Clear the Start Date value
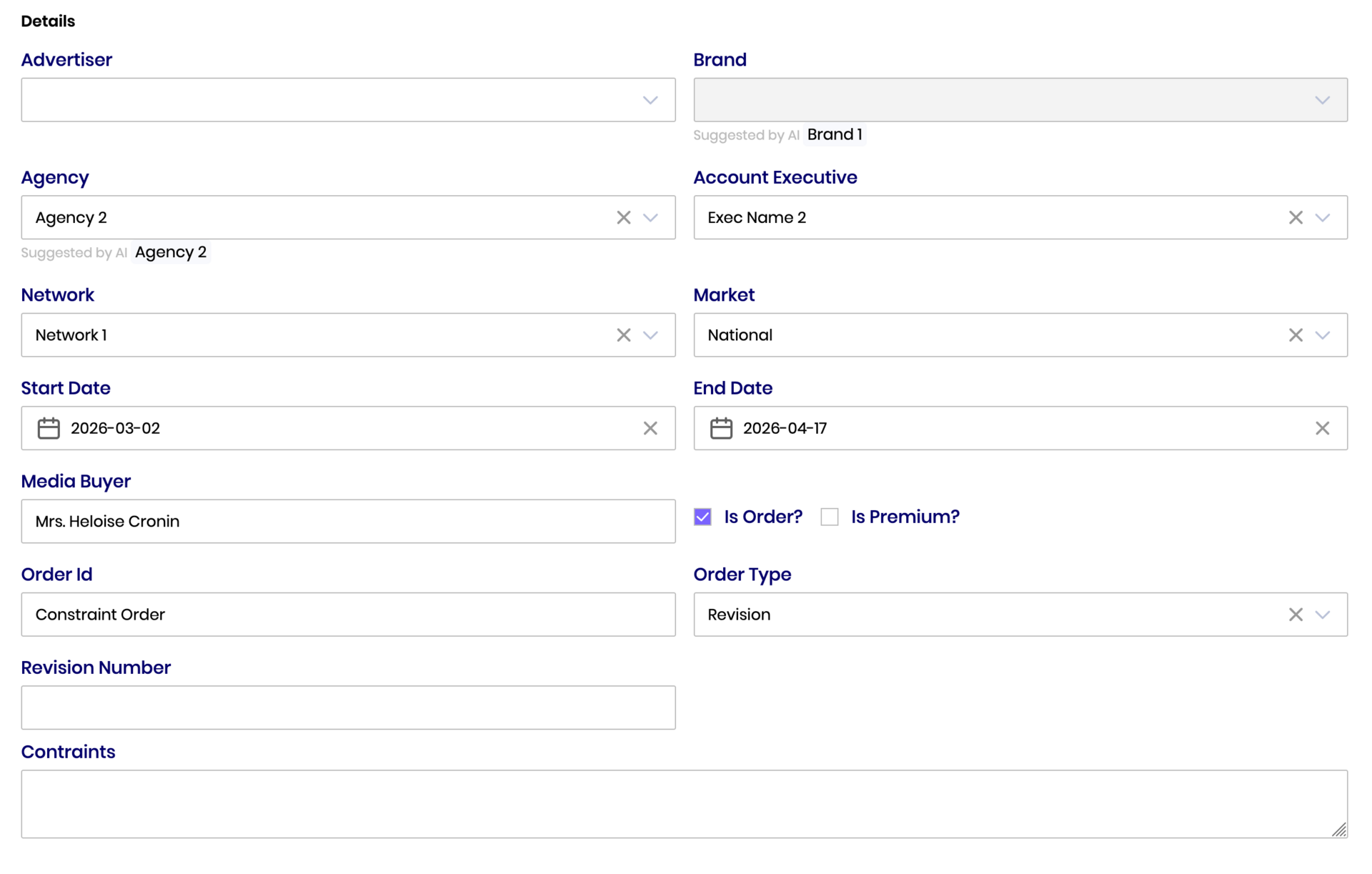 point(650,428)
